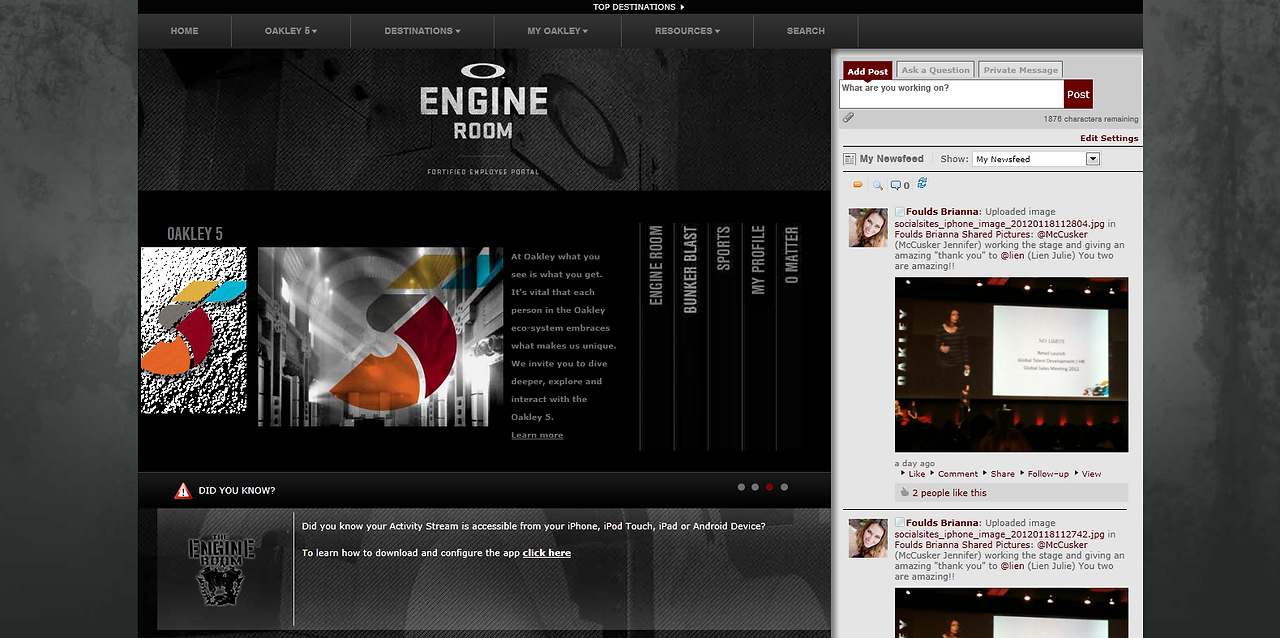
Task: Open socialsites_iphone_image_20120118112742.jpg link
Action: pos(1000,535)
